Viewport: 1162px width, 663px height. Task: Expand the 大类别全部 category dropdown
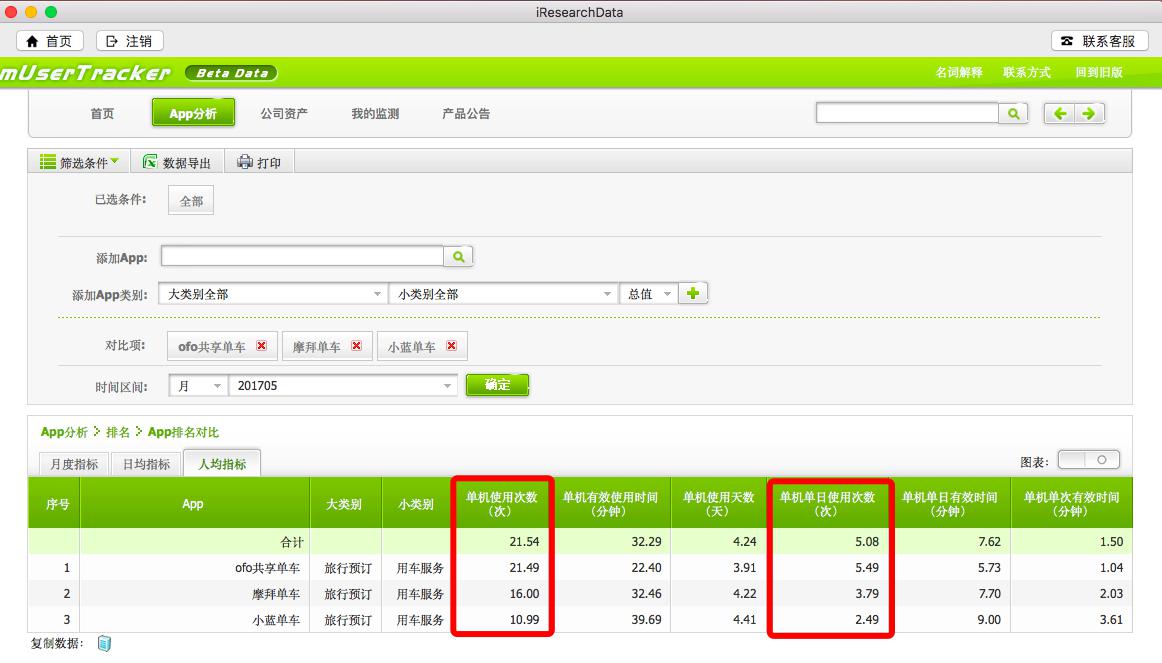tap(377, 295)
